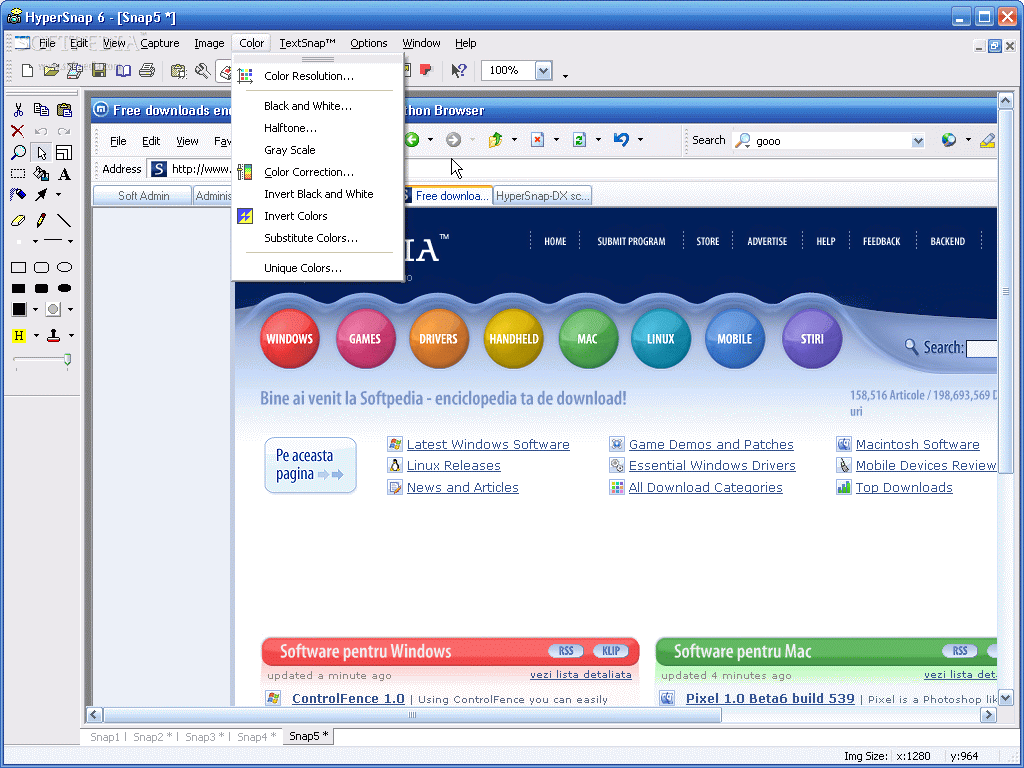Click the Paste clipboard icon in toolbox
Viewport: 1024px width, 768px height.
[x=64, y=110]
